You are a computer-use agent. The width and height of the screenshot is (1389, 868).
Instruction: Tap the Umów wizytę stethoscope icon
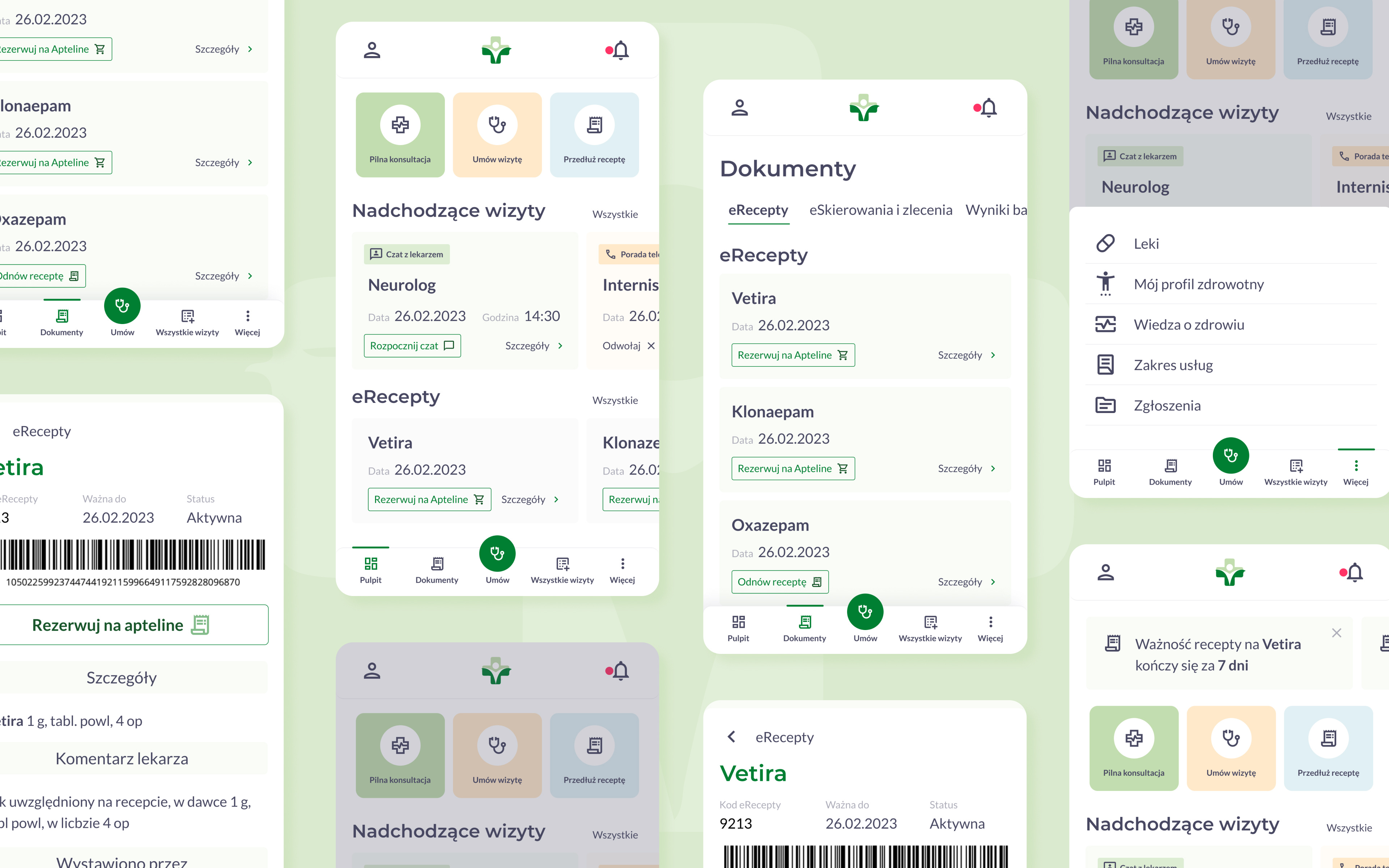pos(497,124)
